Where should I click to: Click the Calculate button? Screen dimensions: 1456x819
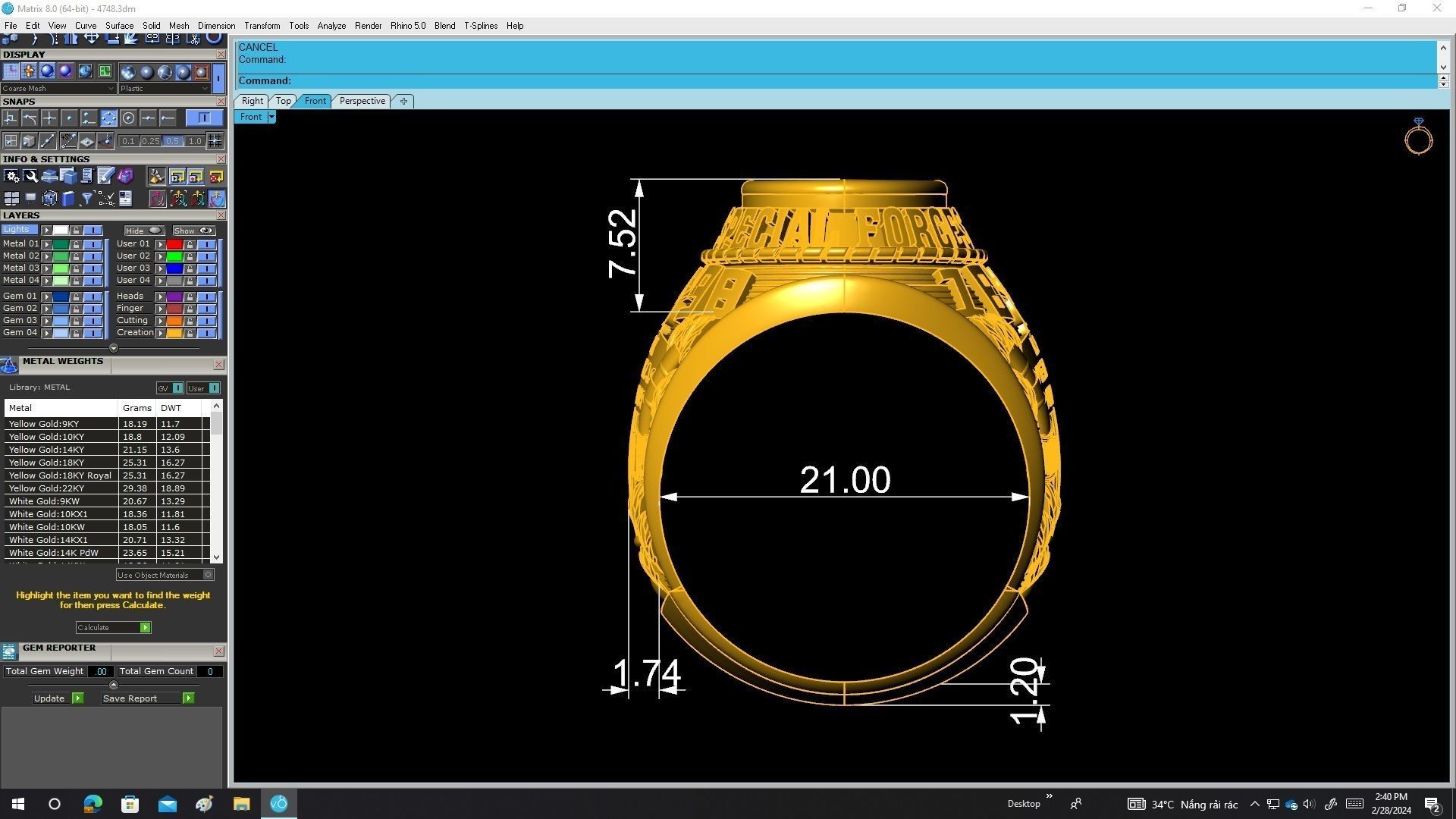click(114, 628)
